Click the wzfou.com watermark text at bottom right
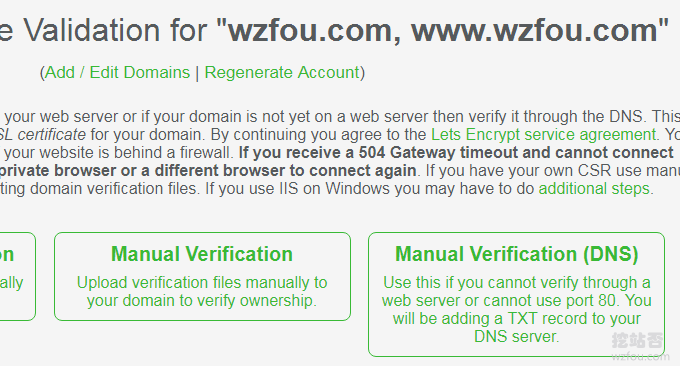Screen dimensions: 680x366 click(x=641, y=356)
